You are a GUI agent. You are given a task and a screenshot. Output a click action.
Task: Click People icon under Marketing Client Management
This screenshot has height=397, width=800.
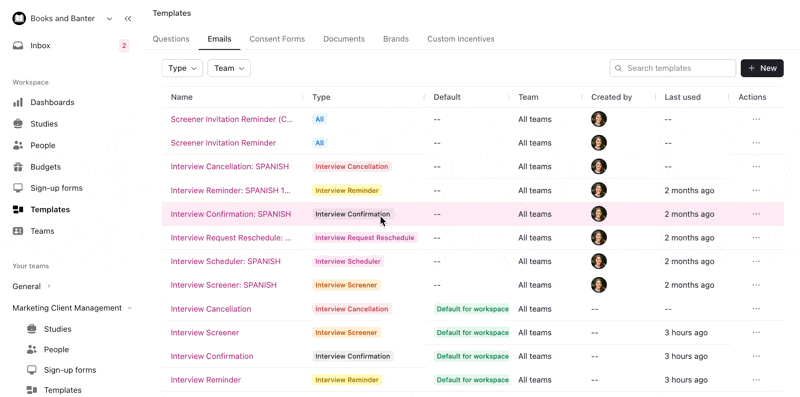(x=32, y=349)
